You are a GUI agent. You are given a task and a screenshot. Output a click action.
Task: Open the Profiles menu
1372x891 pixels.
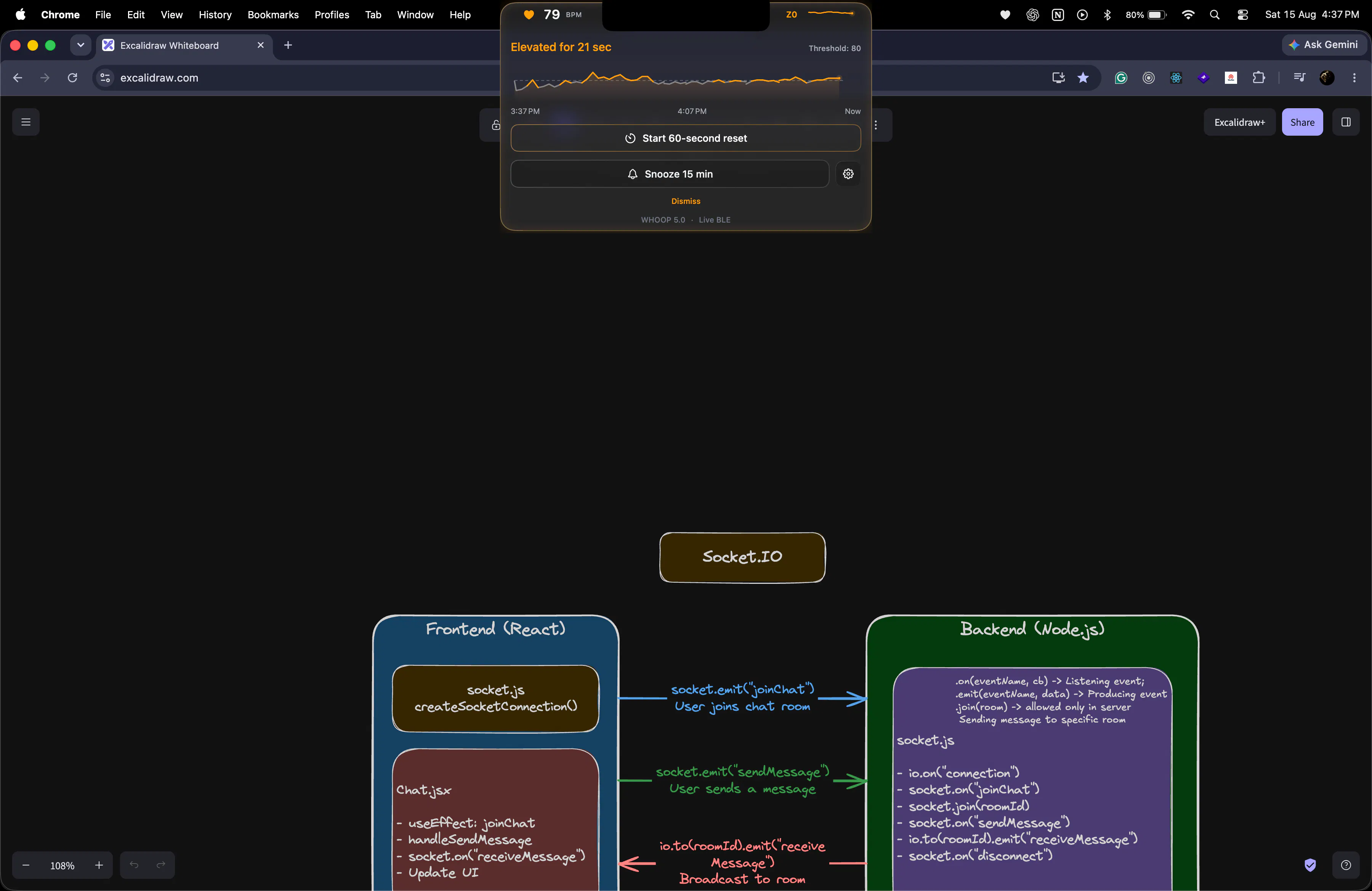pos(332,14)
